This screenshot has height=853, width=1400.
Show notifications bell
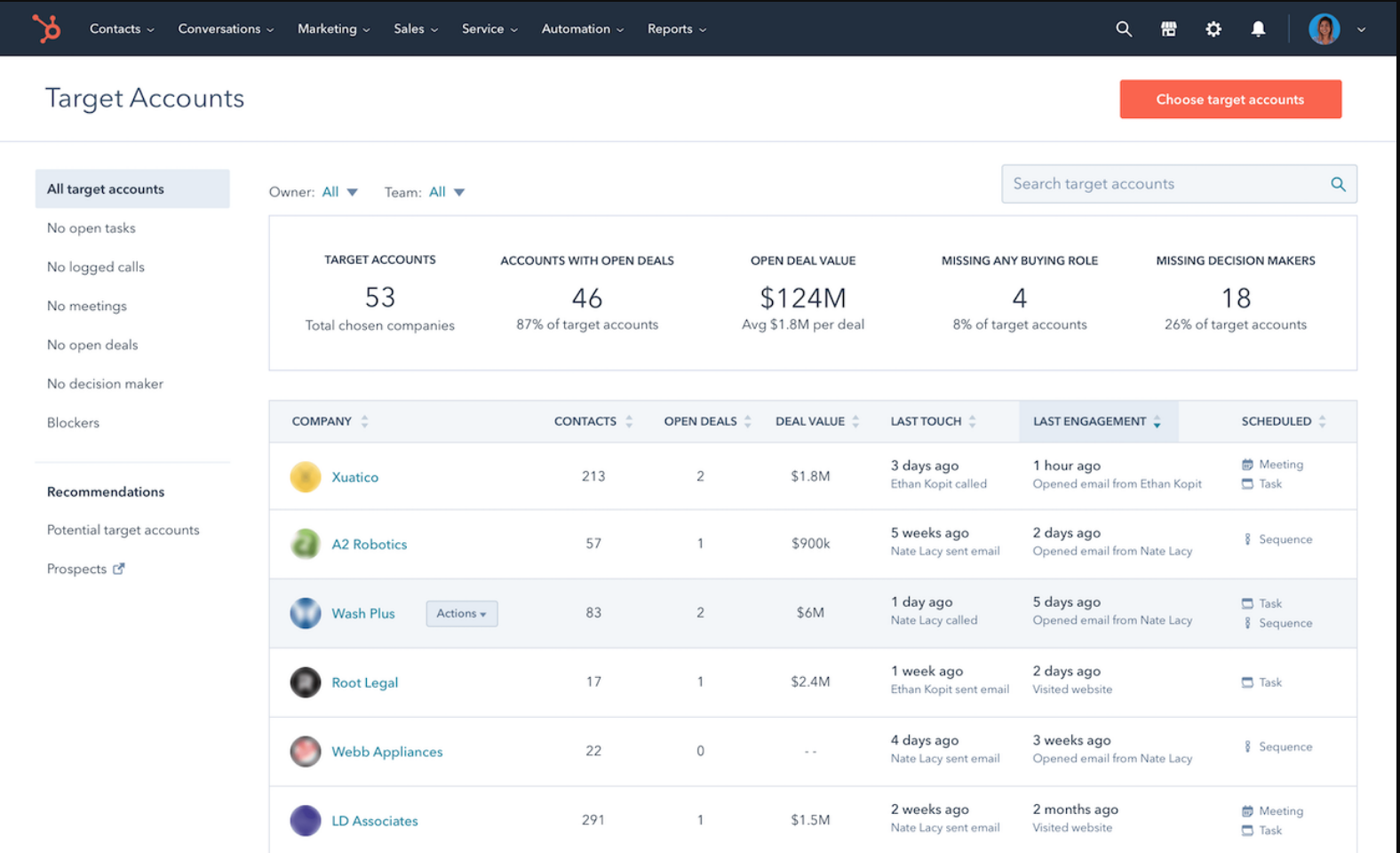pyautogui.click(x=1258, y=29)
